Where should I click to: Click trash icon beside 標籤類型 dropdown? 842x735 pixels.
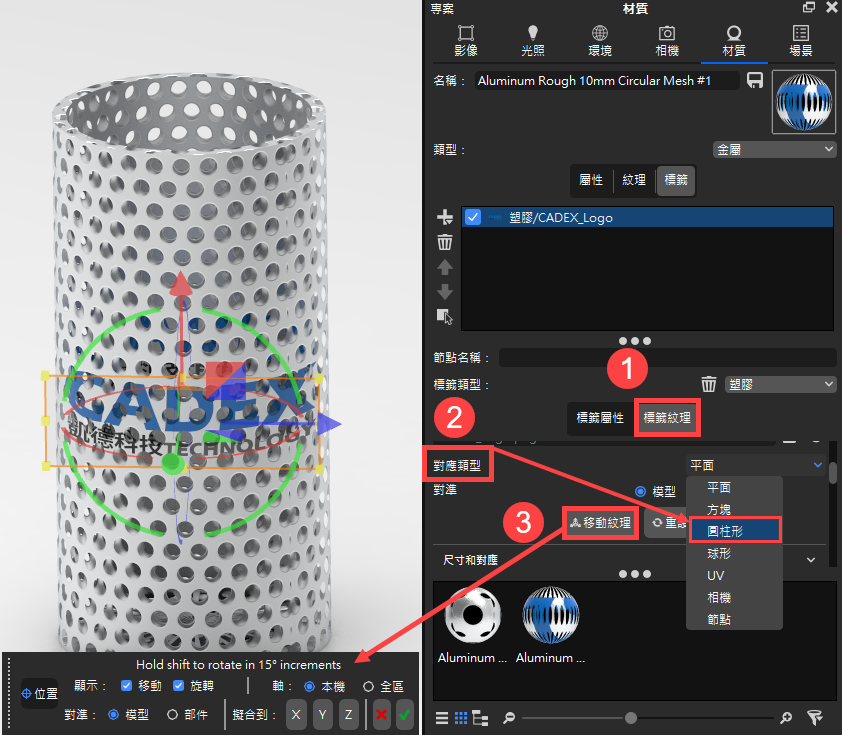click(x=709, y=384)
